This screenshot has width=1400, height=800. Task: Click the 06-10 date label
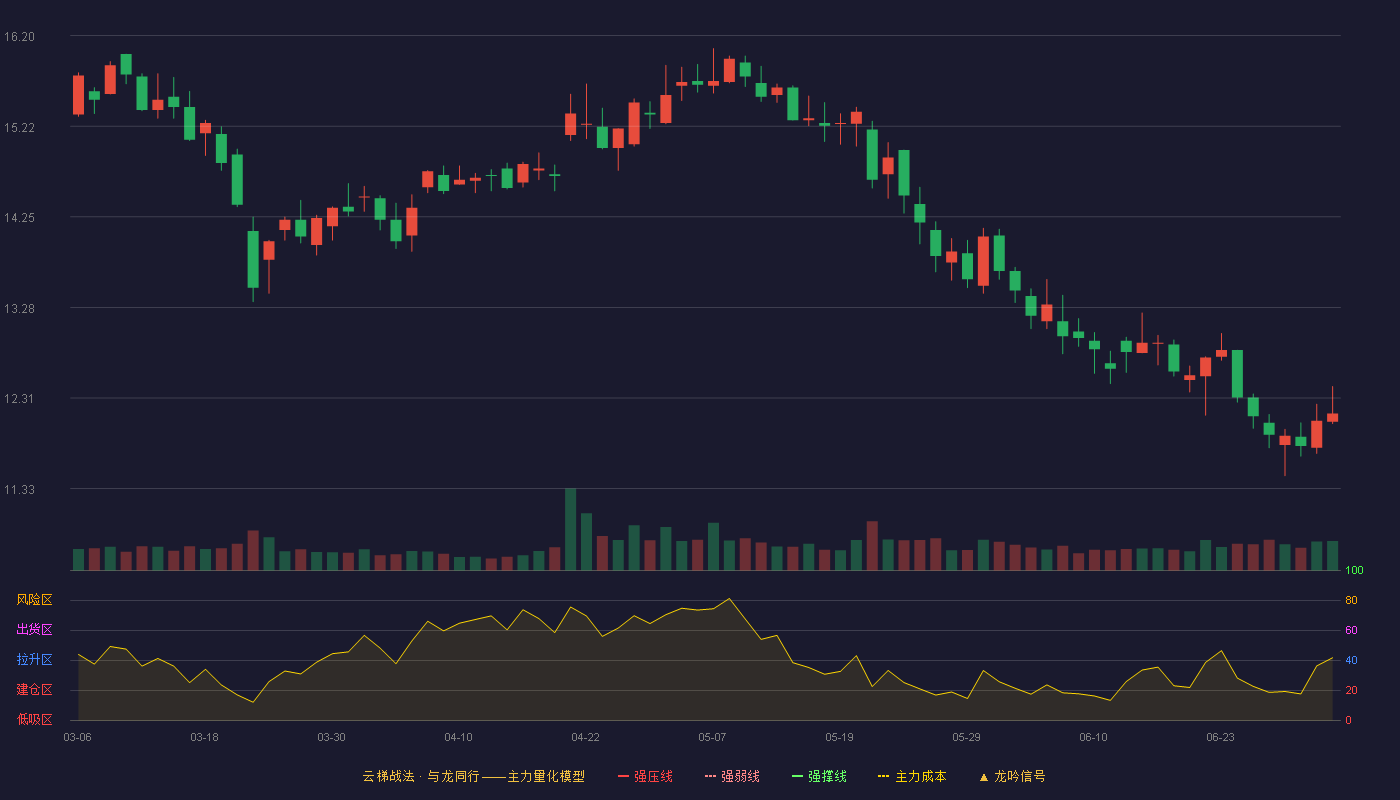tap(1093, 737)
